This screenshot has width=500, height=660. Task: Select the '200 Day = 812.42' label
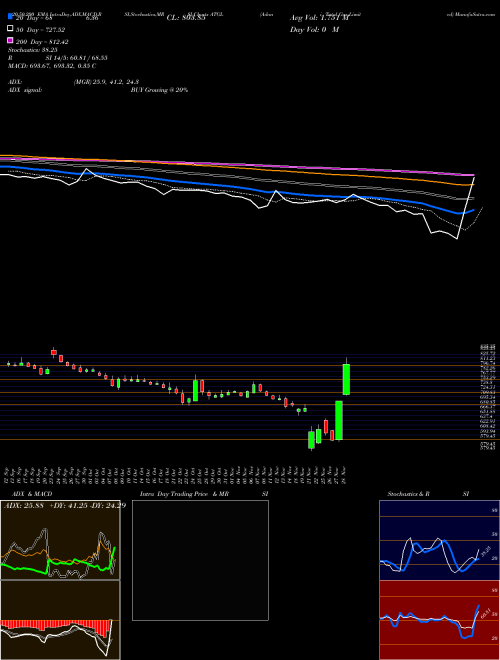click(x=42, y=42)
